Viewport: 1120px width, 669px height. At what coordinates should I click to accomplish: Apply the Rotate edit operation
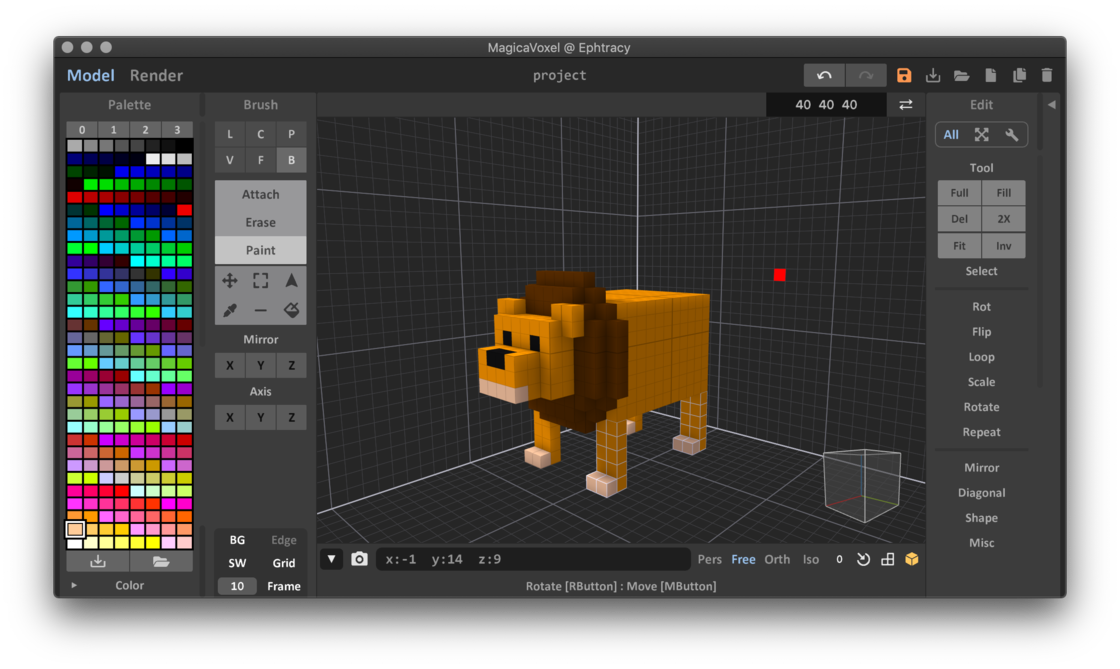click(x=981, y=407)
